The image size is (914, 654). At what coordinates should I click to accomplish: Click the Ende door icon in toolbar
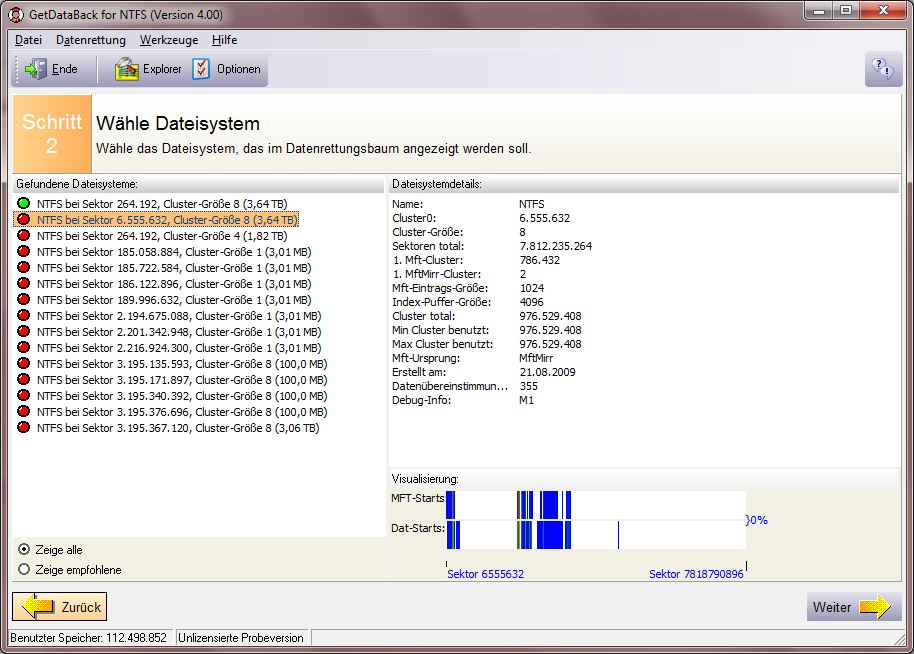pos(36,69)
